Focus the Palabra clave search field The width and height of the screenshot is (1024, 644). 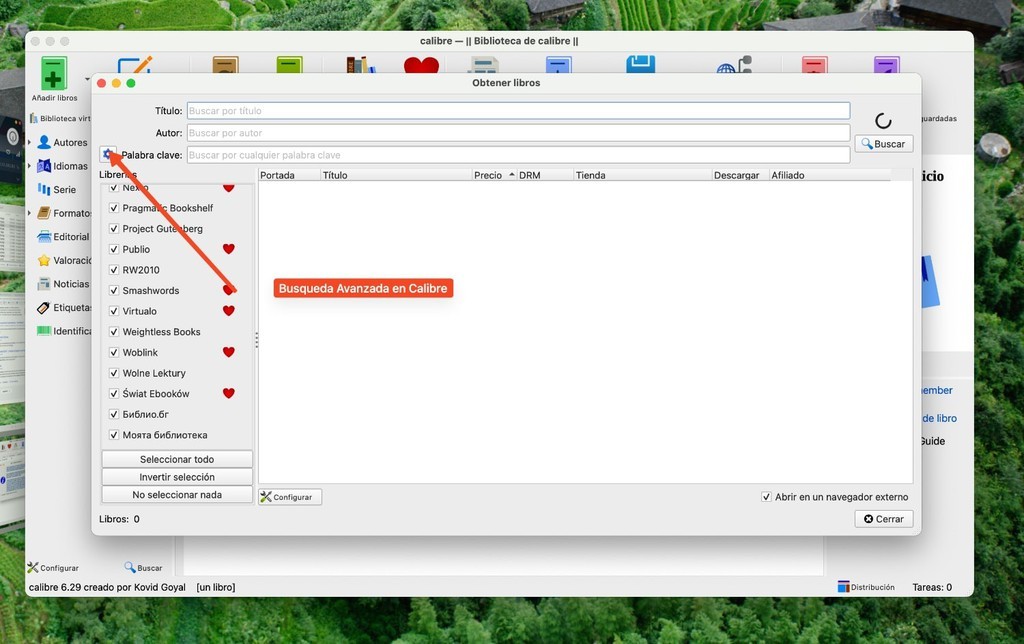(x=519, y=155)
